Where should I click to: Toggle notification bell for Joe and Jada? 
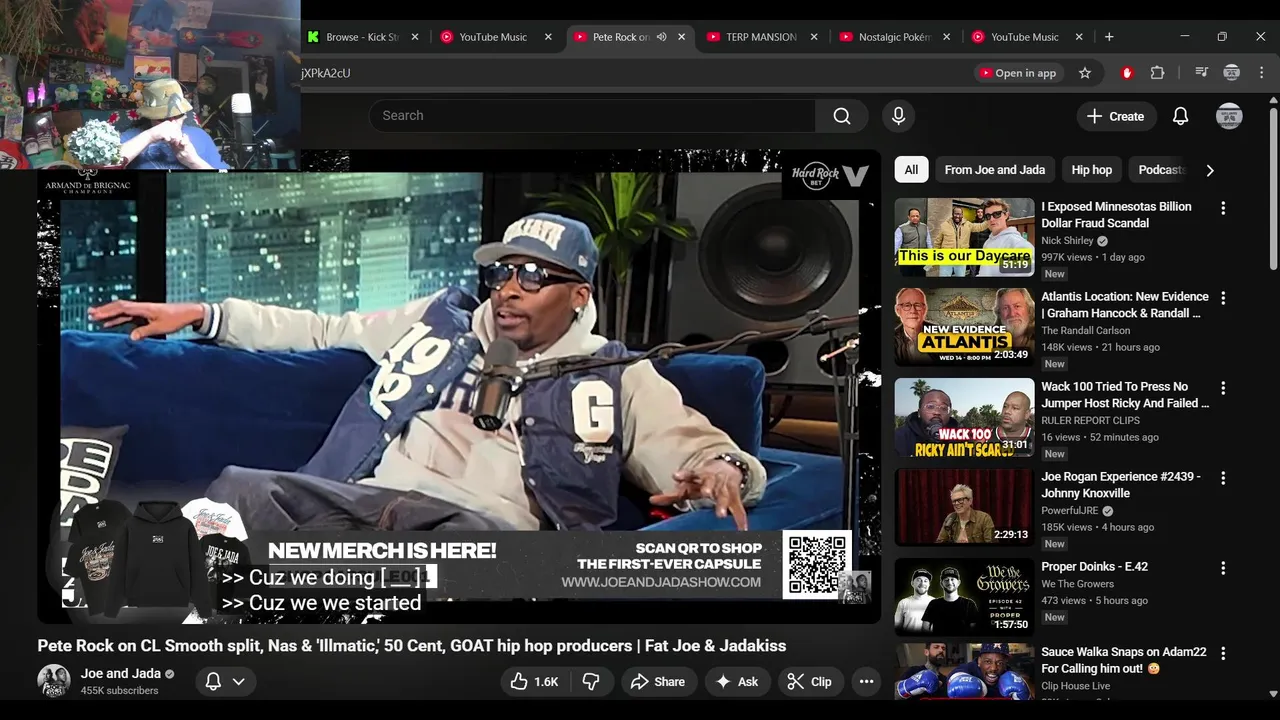pyautogui.click(x=213, y=682)
